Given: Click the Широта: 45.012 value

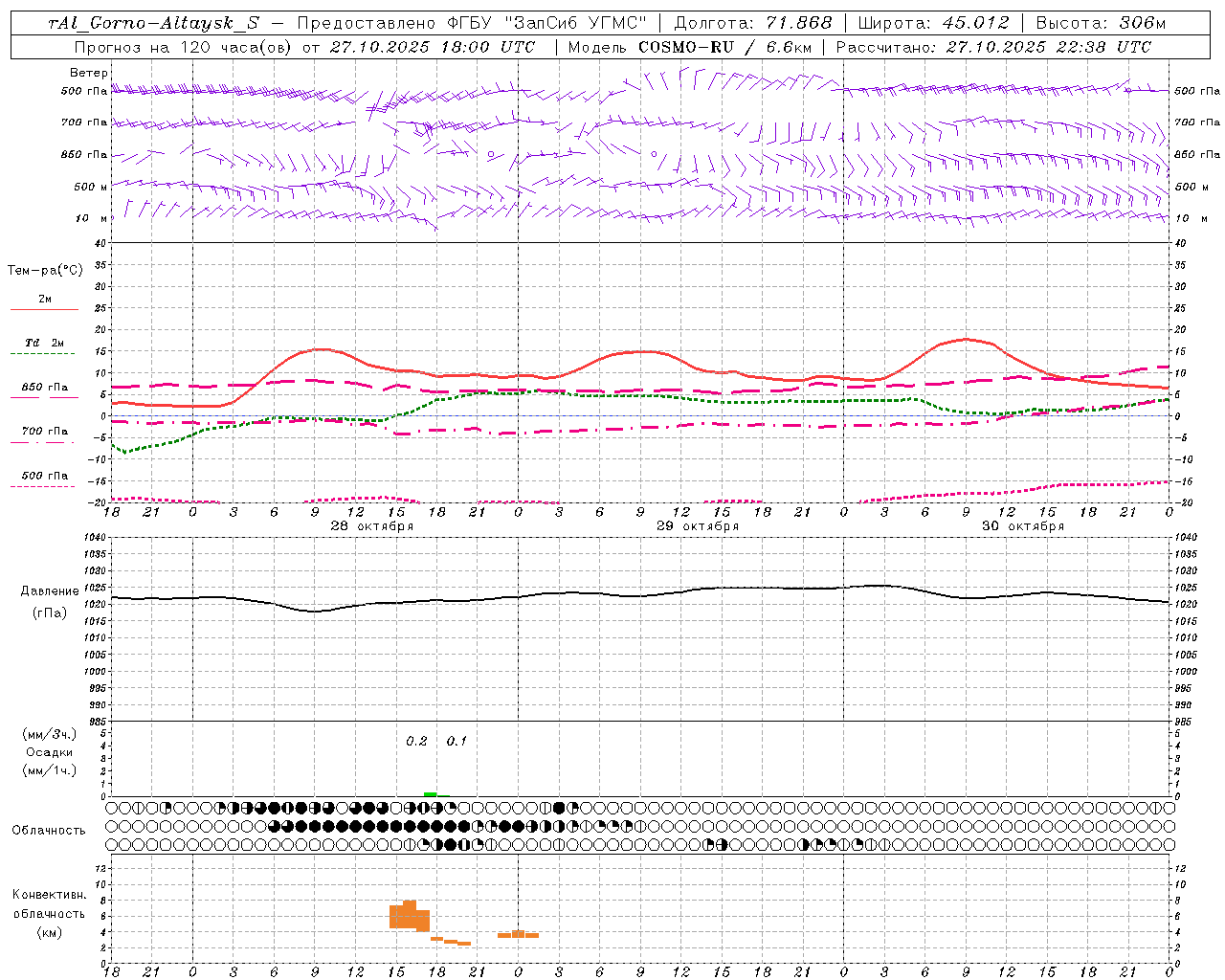Looking at the screenshot, I should [933, 23].
